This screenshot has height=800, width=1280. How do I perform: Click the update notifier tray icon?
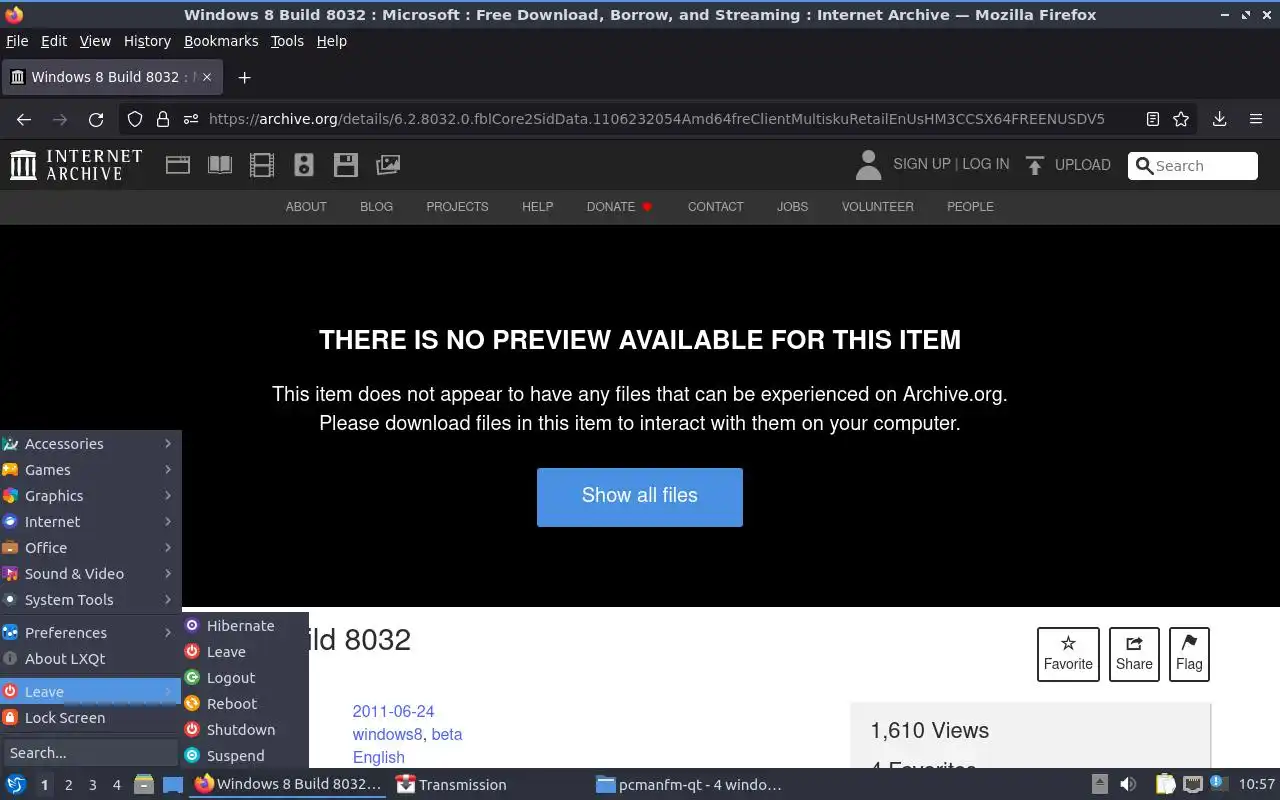point(1219,783)
